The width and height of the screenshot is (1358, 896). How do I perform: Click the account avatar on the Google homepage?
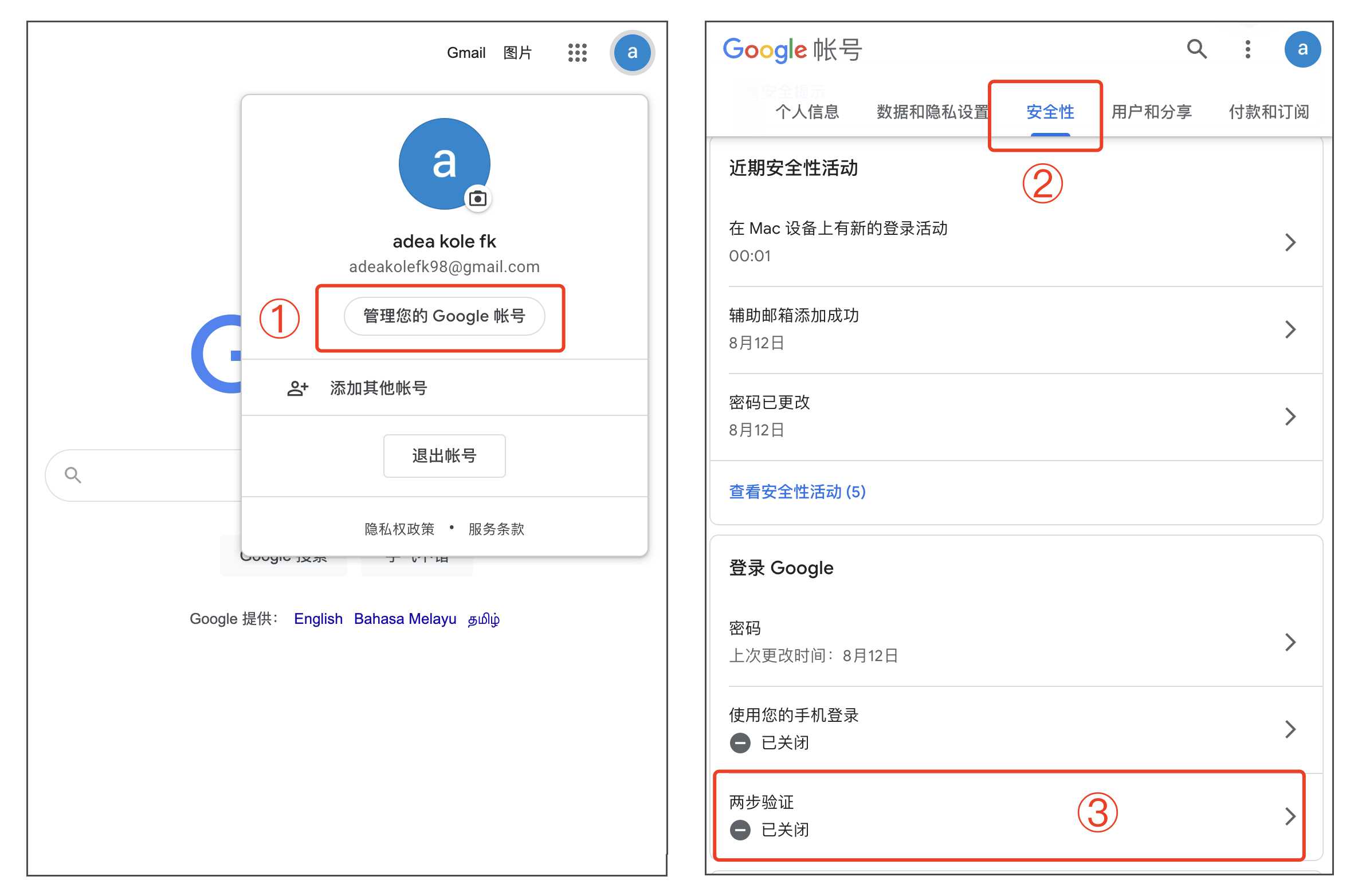632,53
